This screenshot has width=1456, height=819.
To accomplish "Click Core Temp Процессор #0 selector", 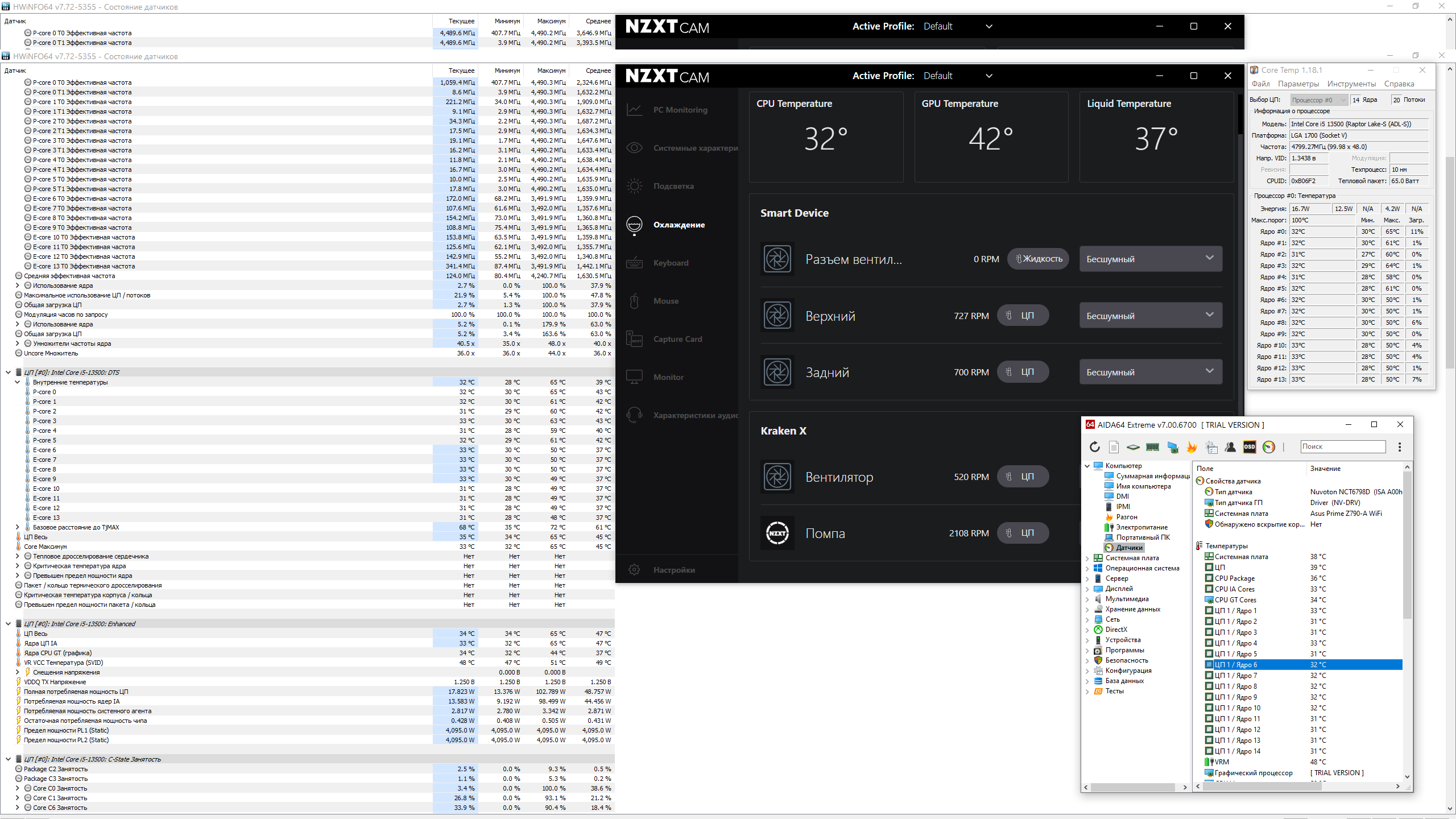I will coord(1318,100).
